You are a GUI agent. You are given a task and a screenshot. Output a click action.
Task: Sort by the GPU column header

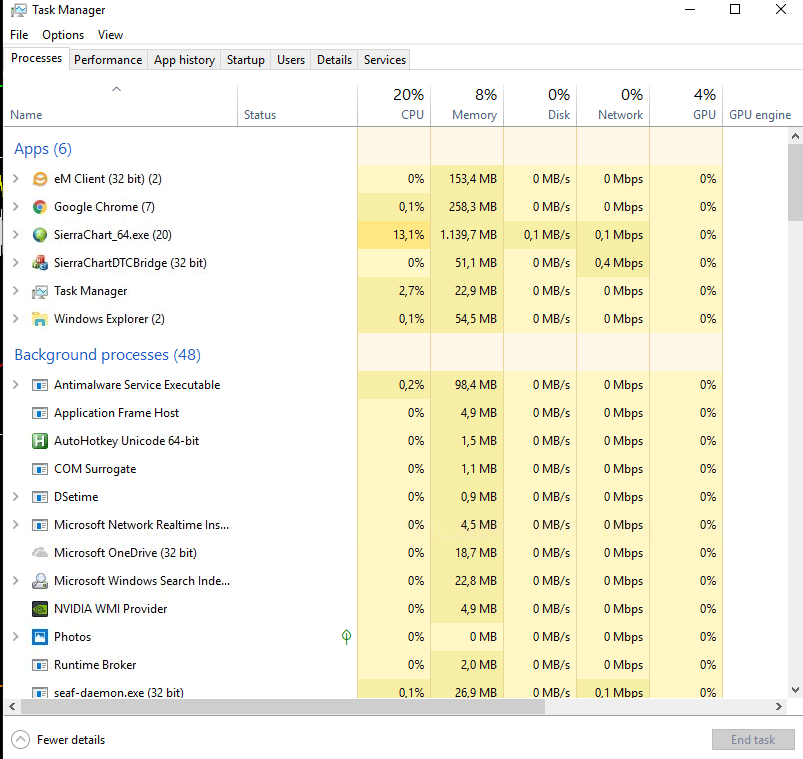[x=686, y=106]
